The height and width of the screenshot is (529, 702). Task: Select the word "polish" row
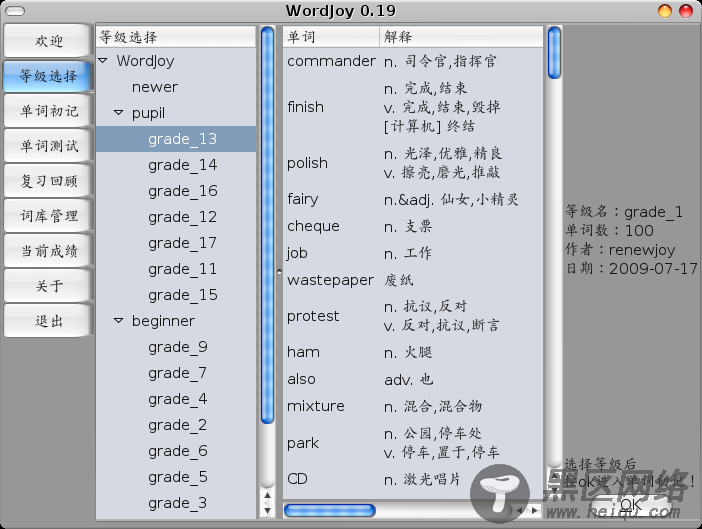(x=413, y=163)
